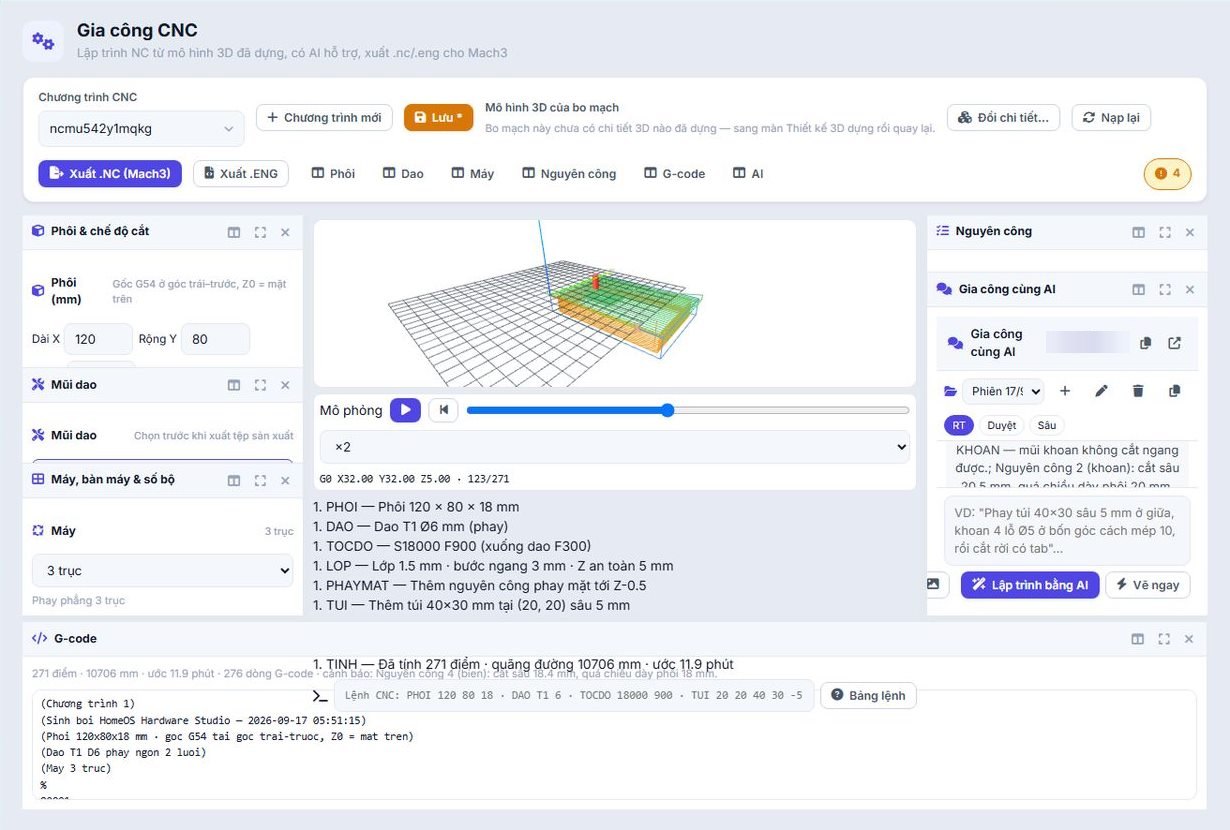The height and width of the screenshot is (830, 1230).
Task: Delete the AI session with trash icon
Action: coord(1138,391)
